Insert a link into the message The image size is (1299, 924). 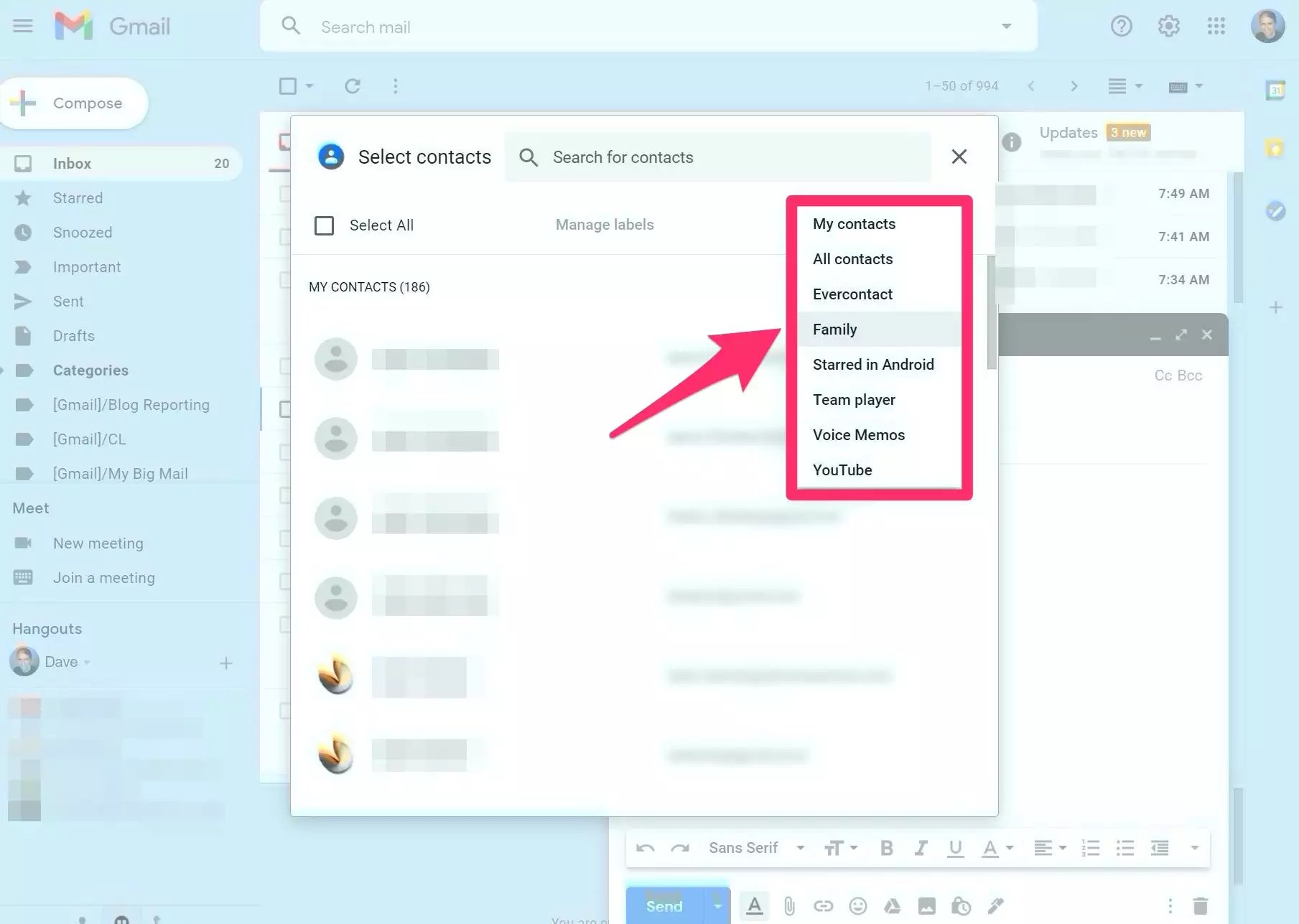click(x=823, y=905)
